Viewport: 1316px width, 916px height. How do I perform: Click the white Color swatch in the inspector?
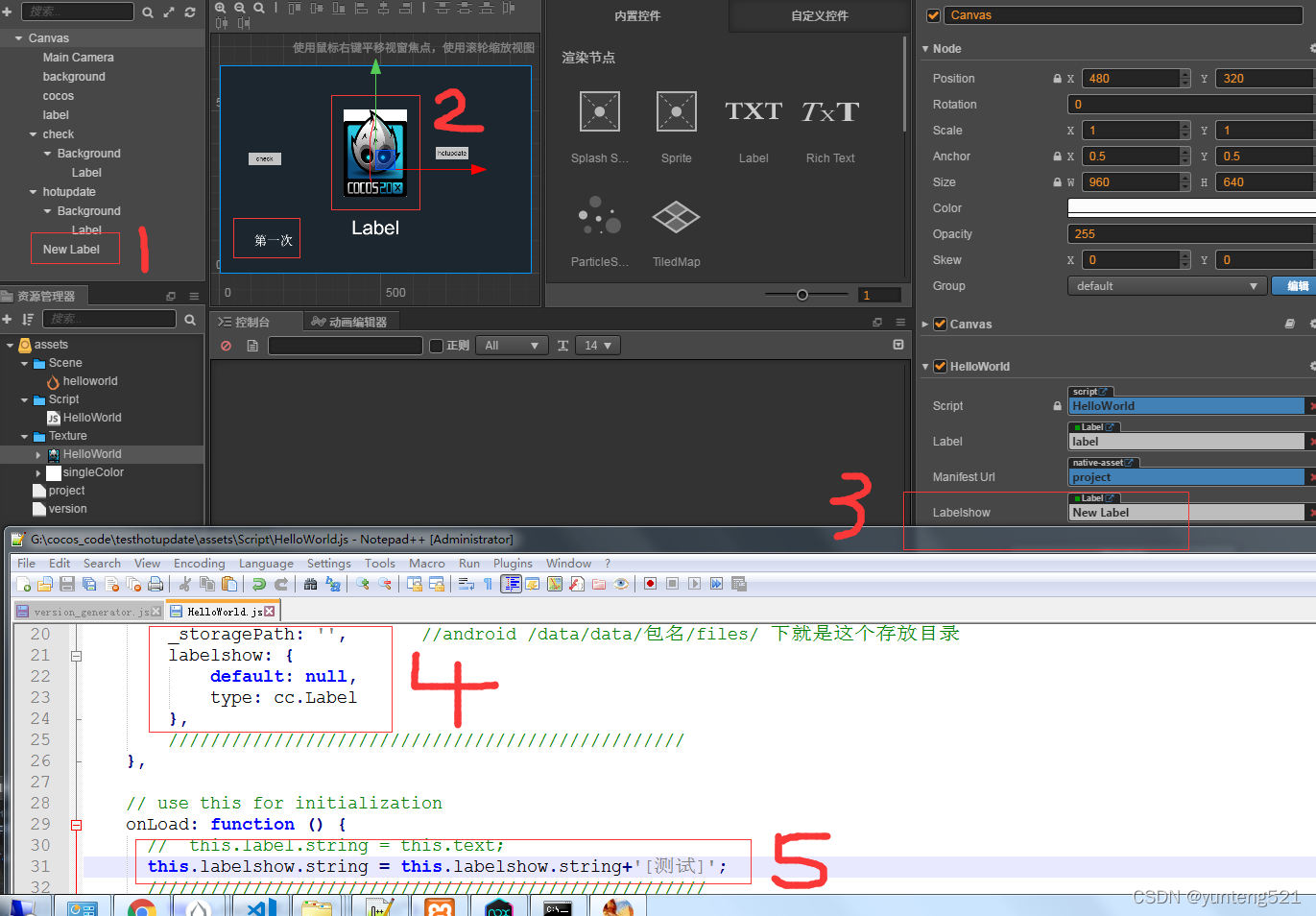point(1191,208)
